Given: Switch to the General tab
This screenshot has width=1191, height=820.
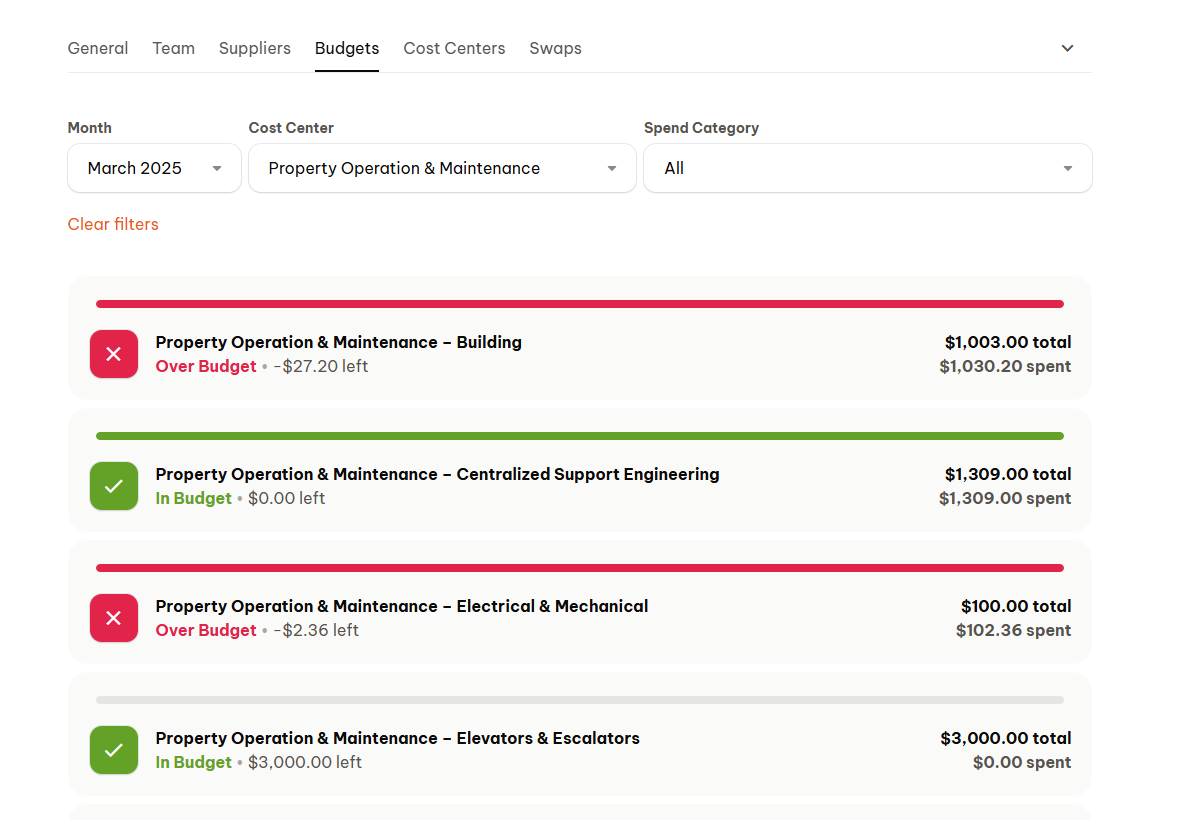Looking at the screenshot, I should [98, 48].
